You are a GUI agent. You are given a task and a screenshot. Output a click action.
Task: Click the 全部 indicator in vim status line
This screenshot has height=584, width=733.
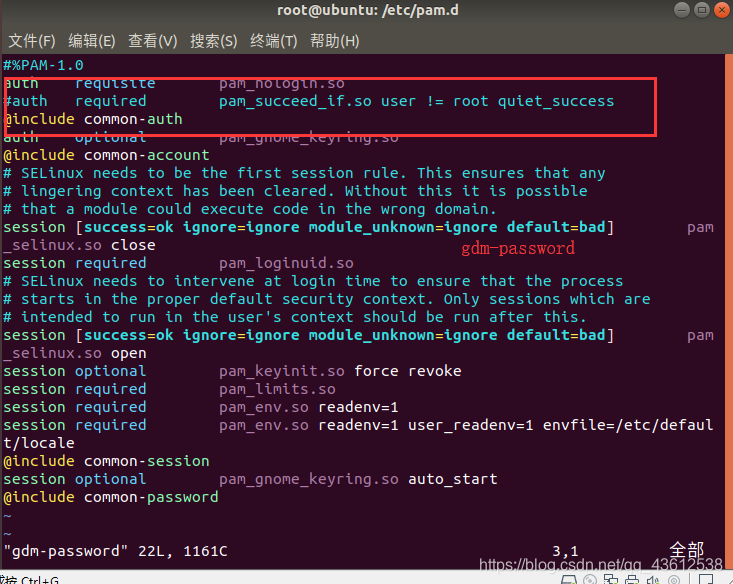pyautogui.click(x=686, y=550)
